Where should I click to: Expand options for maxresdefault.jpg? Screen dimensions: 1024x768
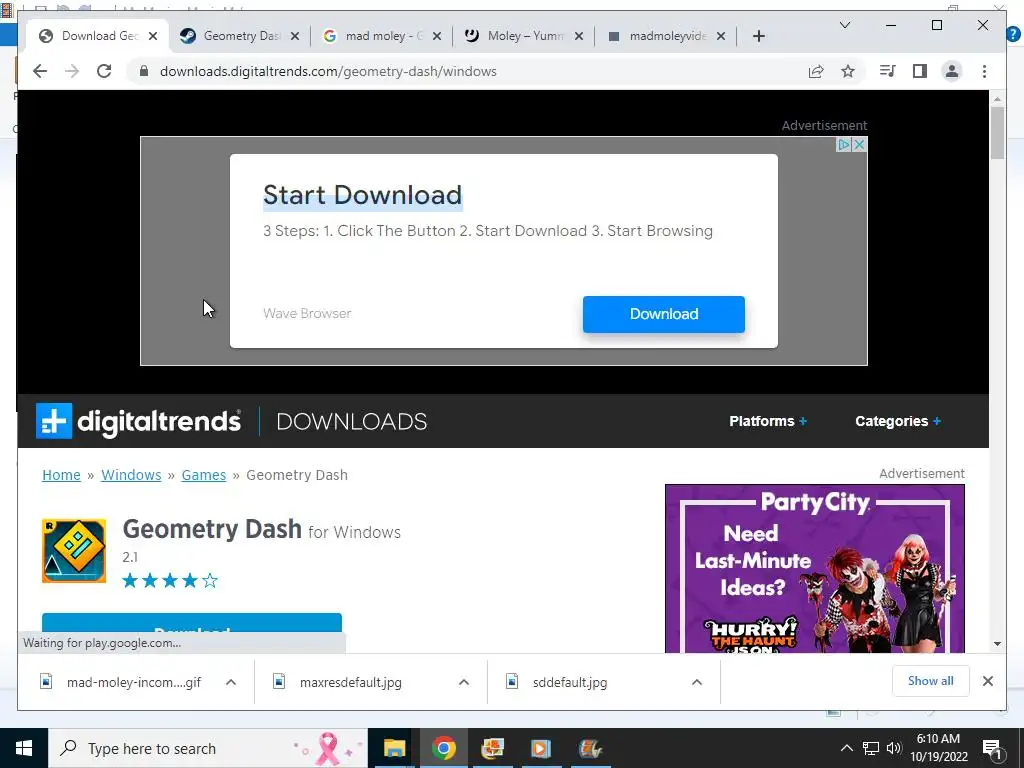tap(464, 682)
